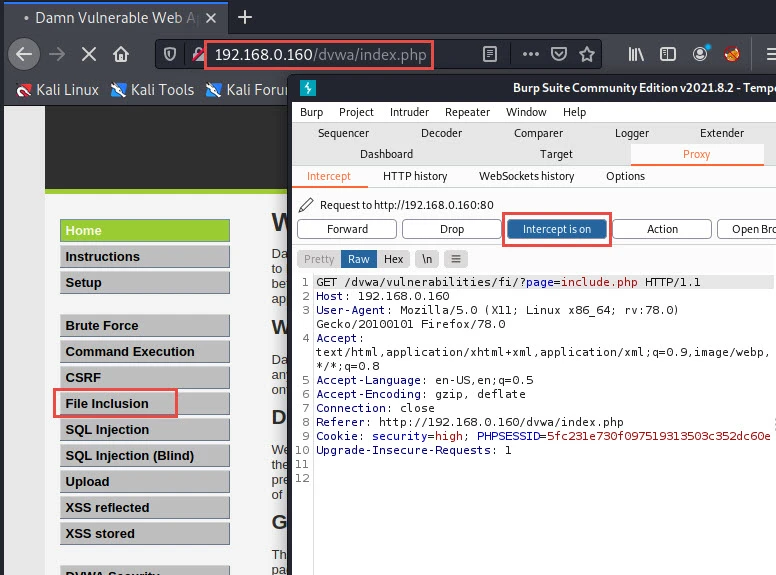Go back with the Firefox back arrow
This screenshot has width=776, height=575.
pyautogui.click(x=24, y=54)
